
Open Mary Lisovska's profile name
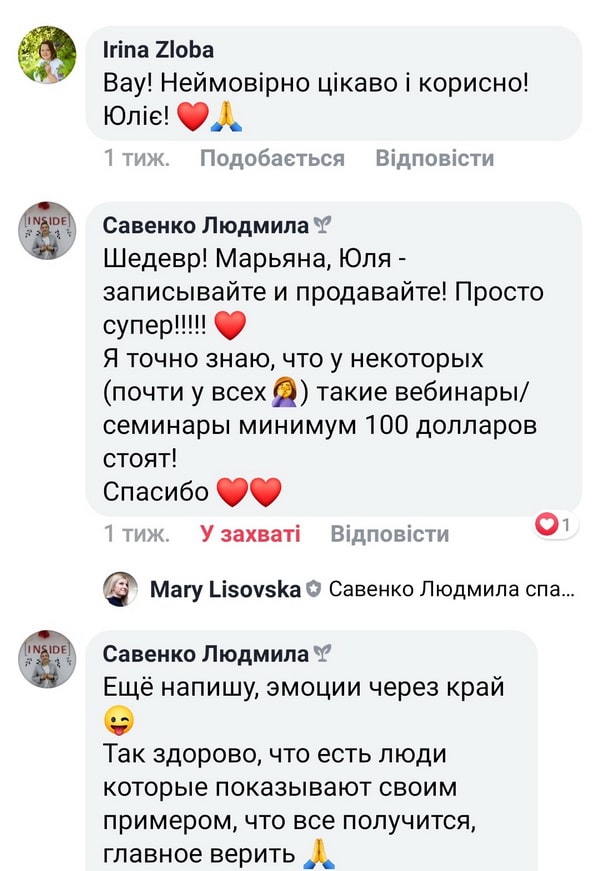[225, 590]
